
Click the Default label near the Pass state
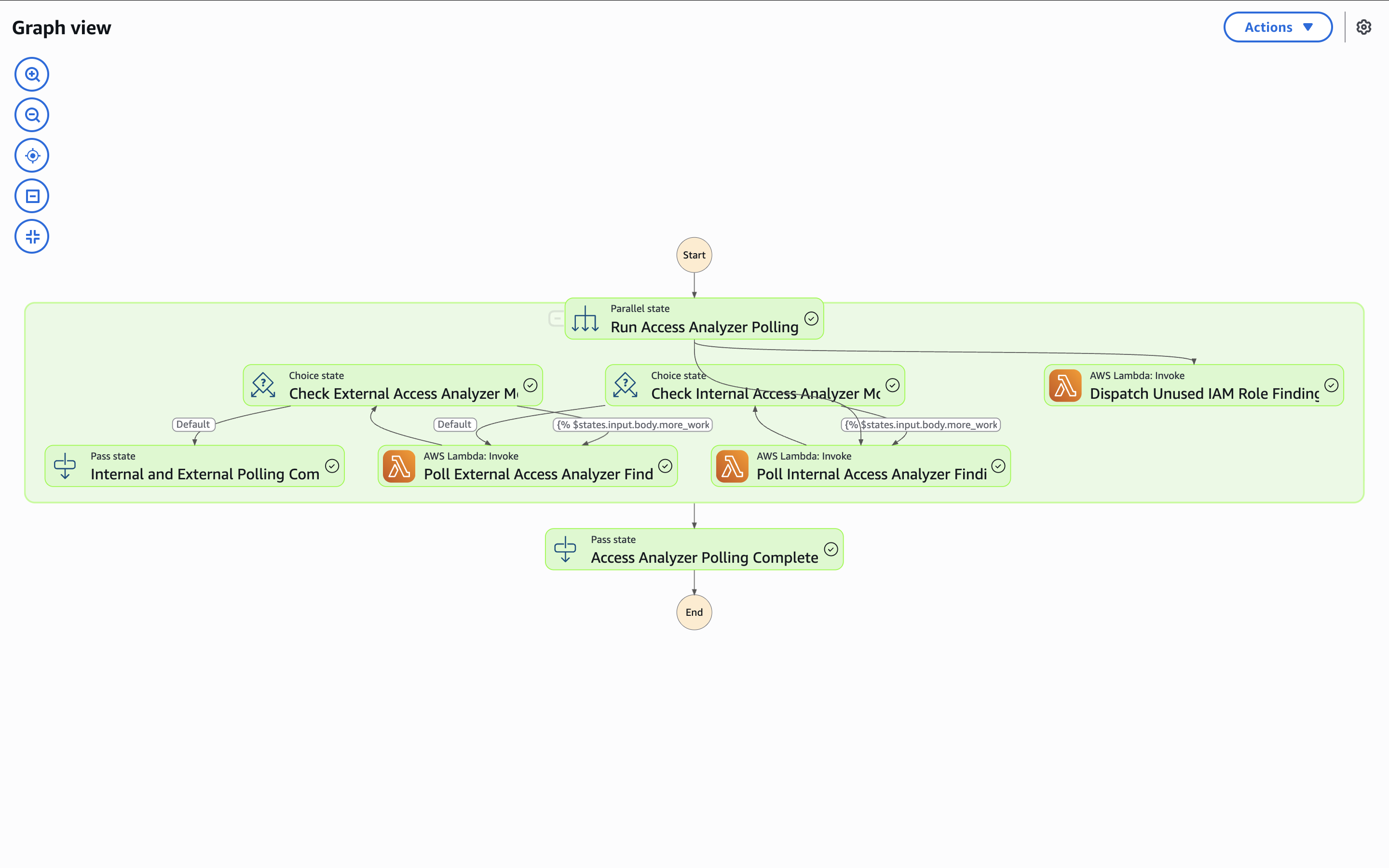193,424
